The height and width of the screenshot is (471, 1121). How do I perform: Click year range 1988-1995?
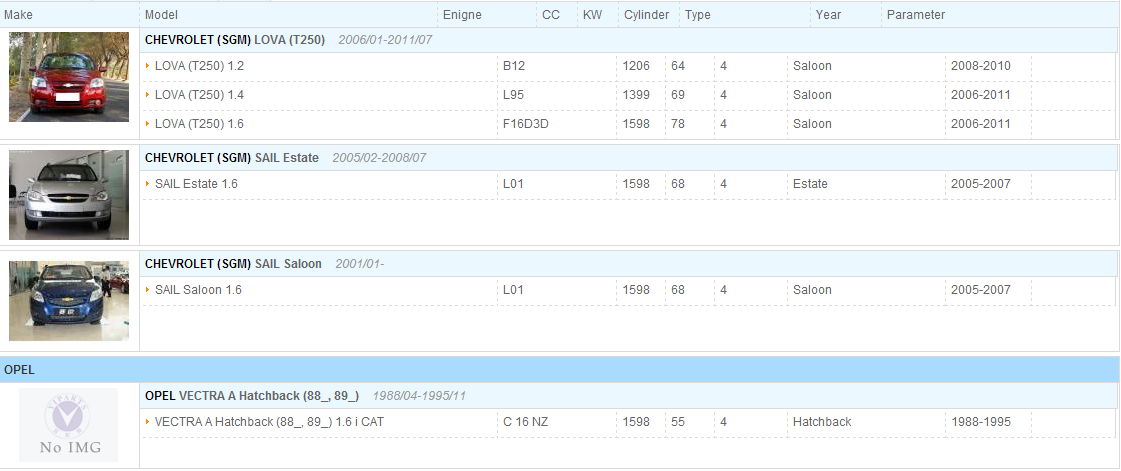click(981, 422)
